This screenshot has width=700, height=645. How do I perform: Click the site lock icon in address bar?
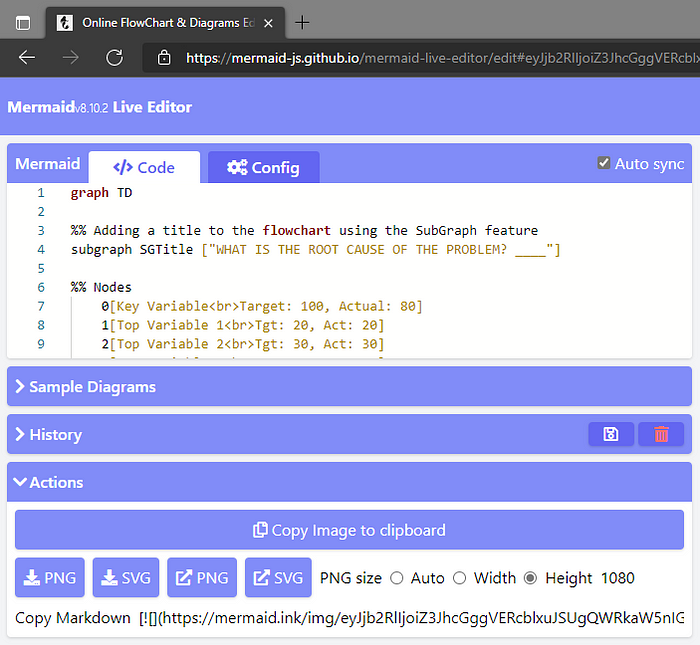(165, 58)
